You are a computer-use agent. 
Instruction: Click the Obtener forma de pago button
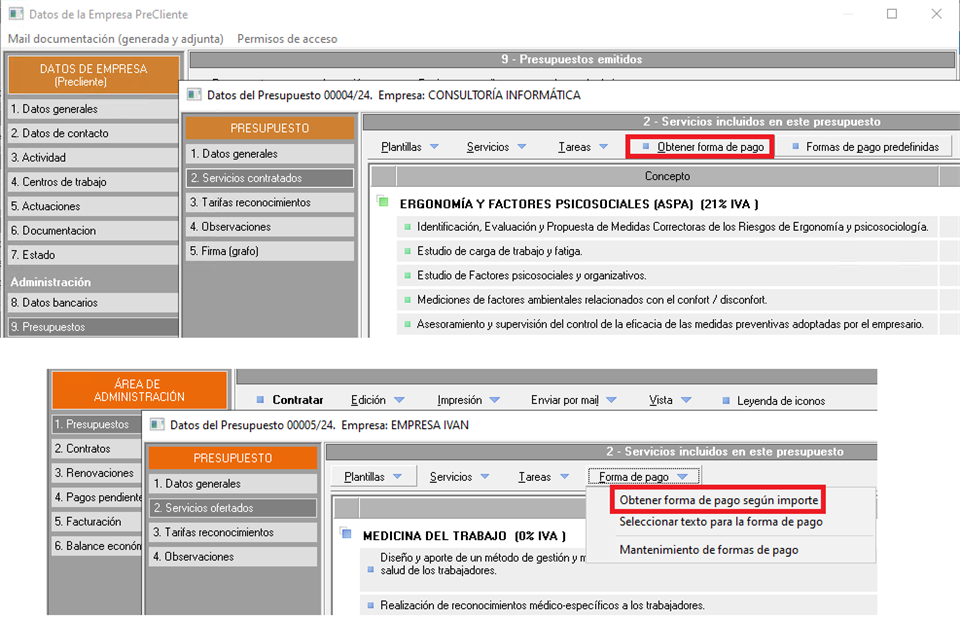pyautogui.click(x=703, y=147)
